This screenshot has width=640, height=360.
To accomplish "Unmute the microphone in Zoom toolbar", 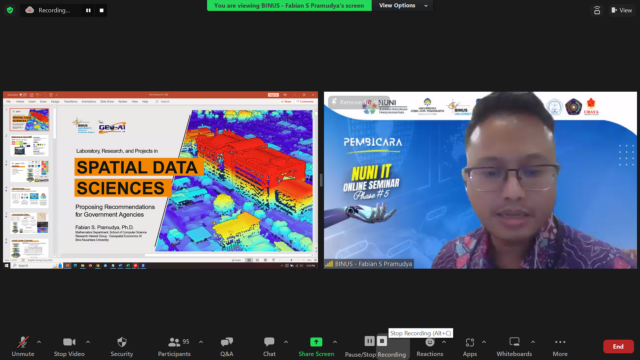I will (x=23, y=346).
